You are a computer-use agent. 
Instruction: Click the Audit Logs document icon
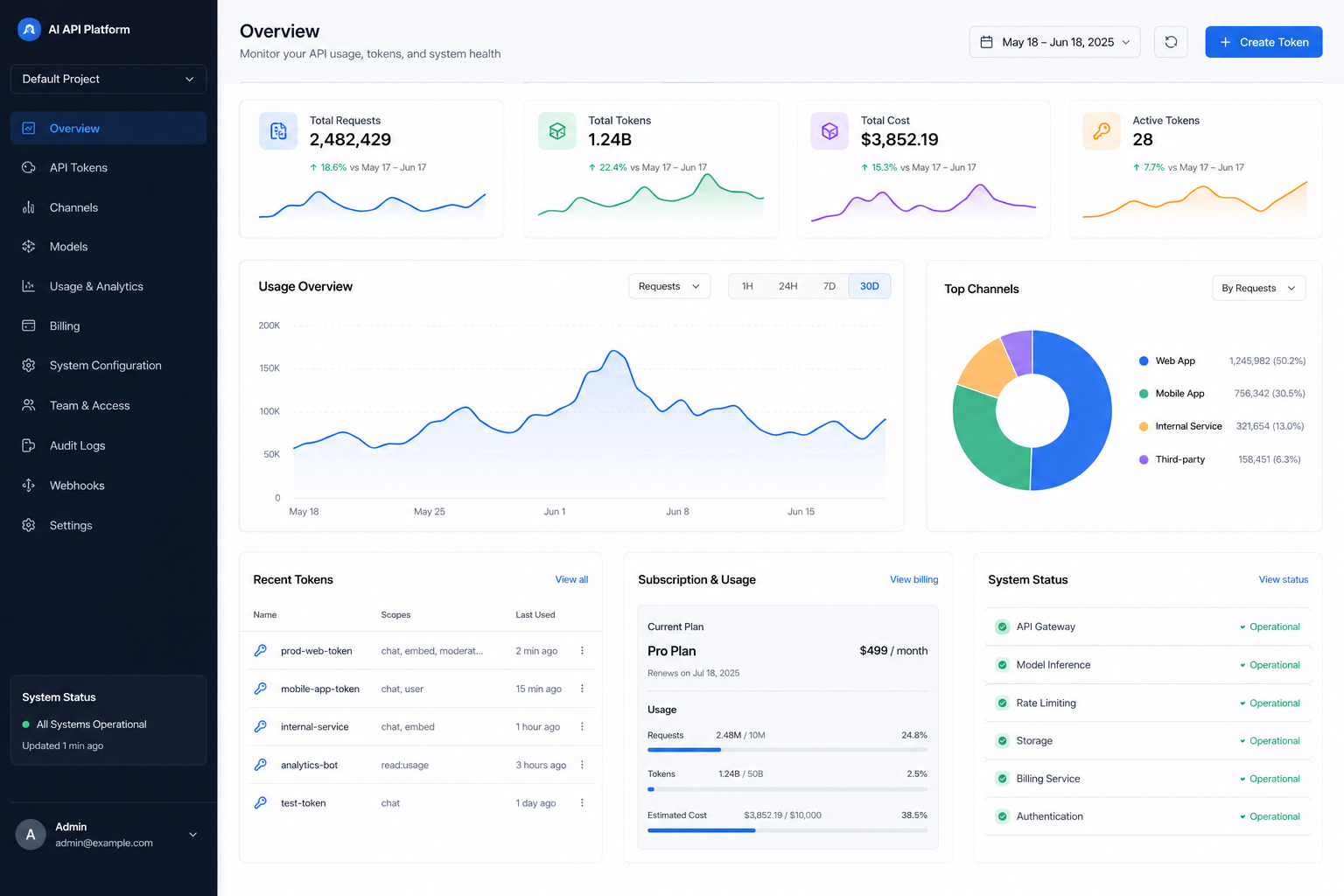pos(29,445)
